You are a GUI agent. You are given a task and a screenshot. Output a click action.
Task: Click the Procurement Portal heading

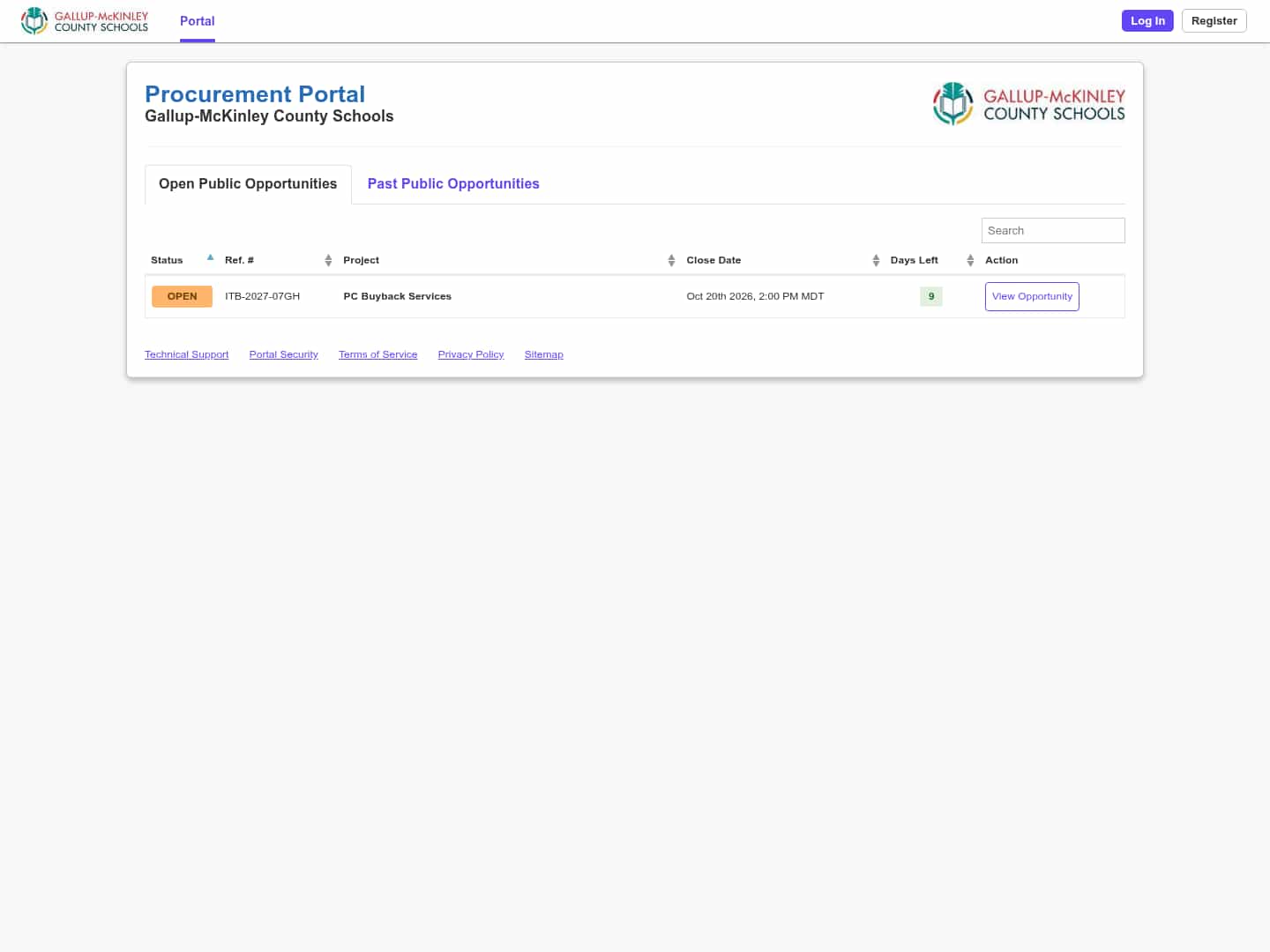point(255,94)
